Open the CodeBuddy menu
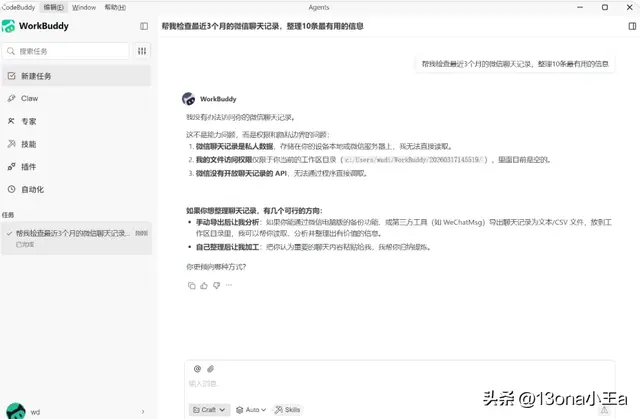 18,7
